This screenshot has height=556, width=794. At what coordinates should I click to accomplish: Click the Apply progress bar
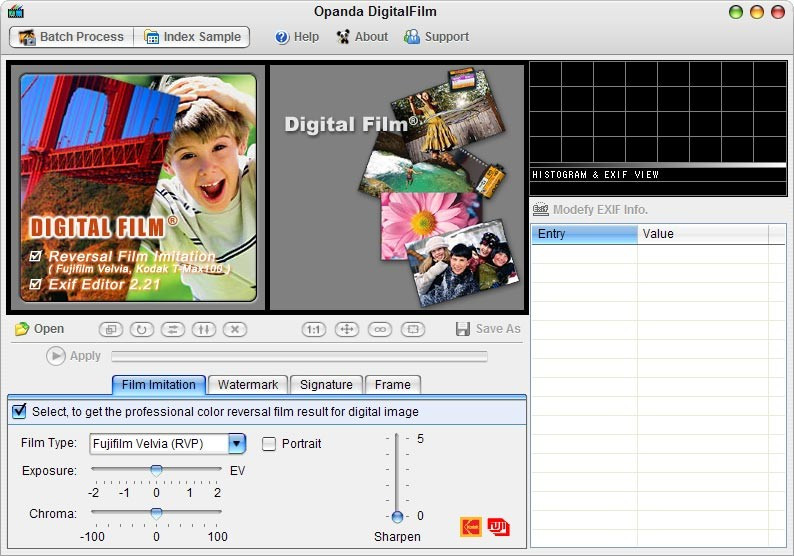(x=299, y=356)
